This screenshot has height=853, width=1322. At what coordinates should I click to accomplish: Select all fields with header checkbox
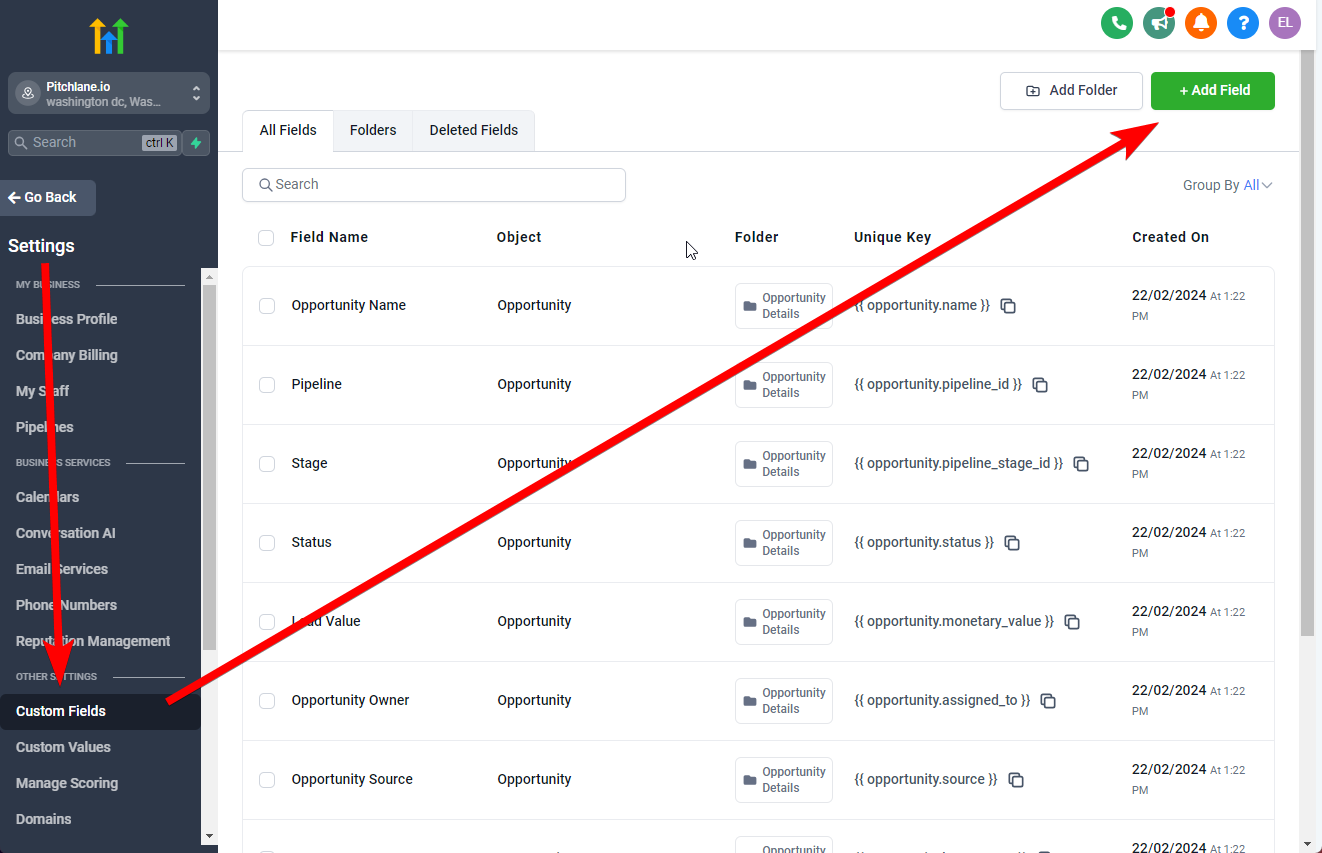point(266,238)
